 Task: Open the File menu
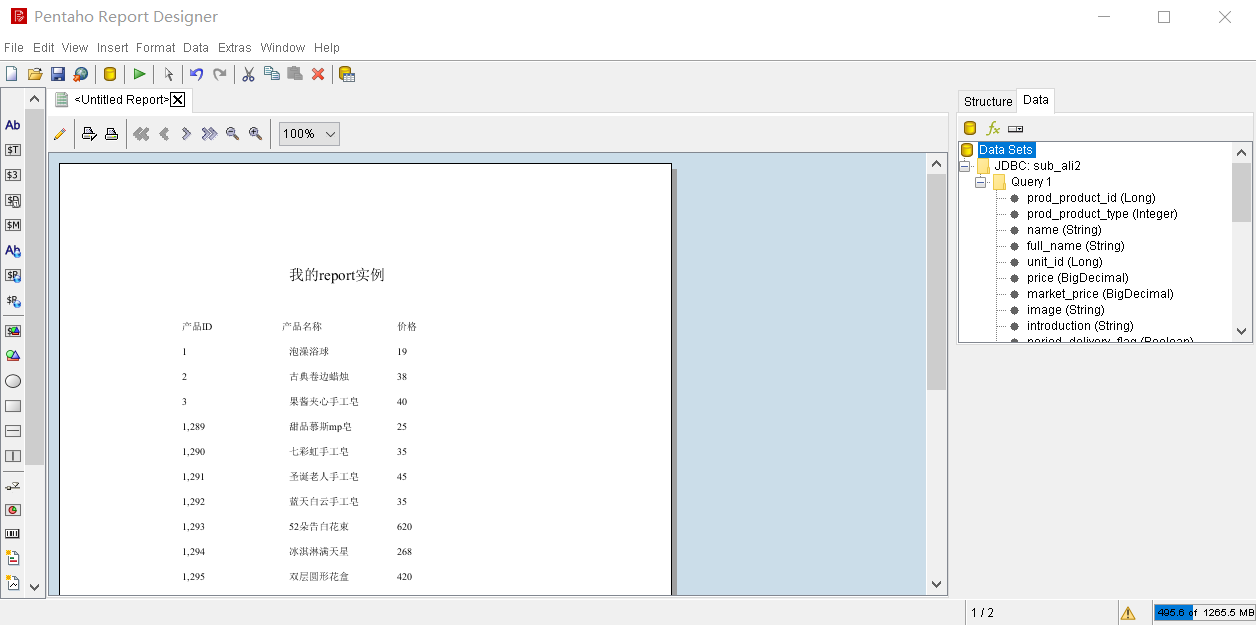click(14, 48)
